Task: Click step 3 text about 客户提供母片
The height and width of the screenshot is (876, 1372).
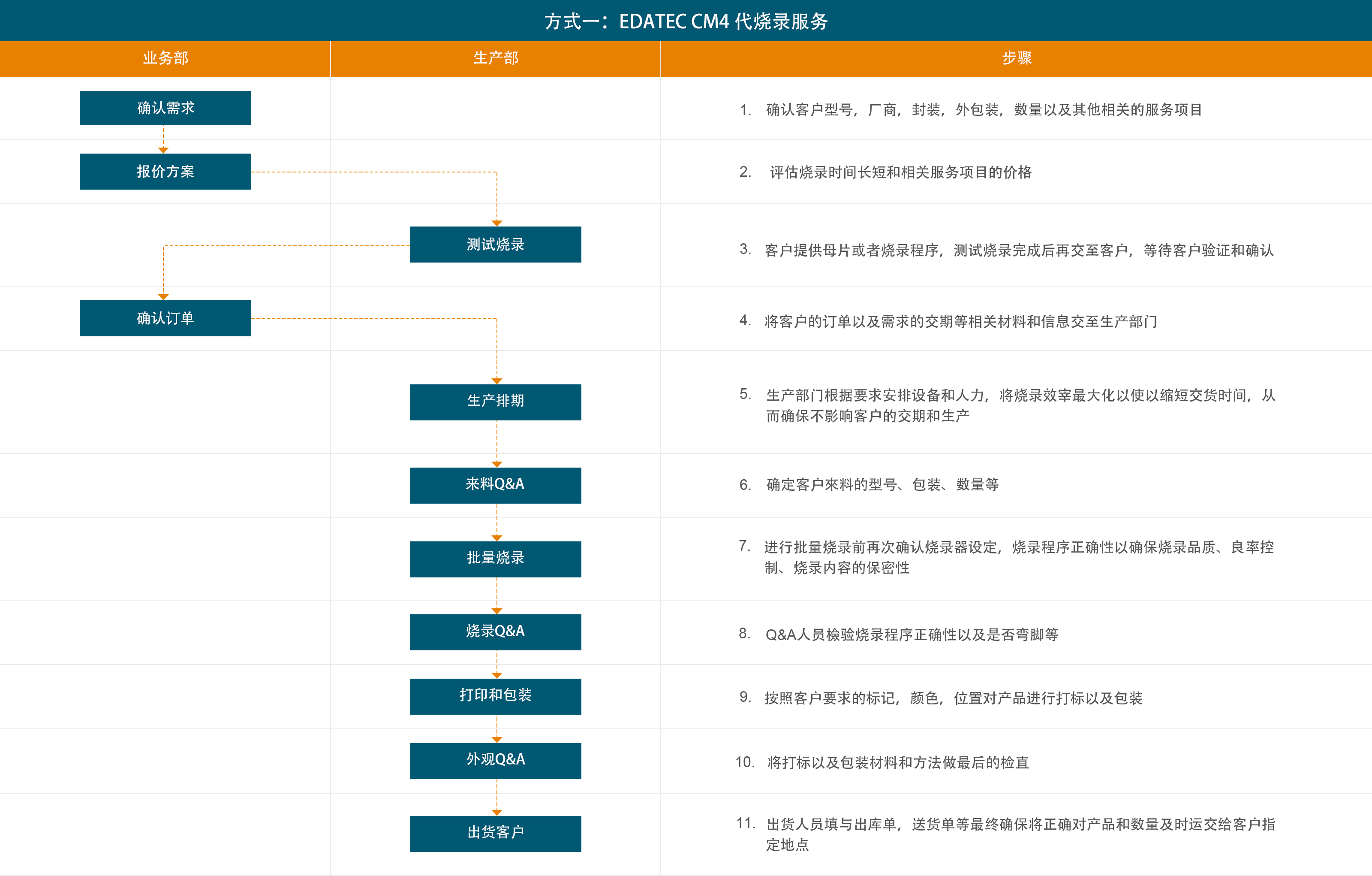Action: pos(1019,250)
